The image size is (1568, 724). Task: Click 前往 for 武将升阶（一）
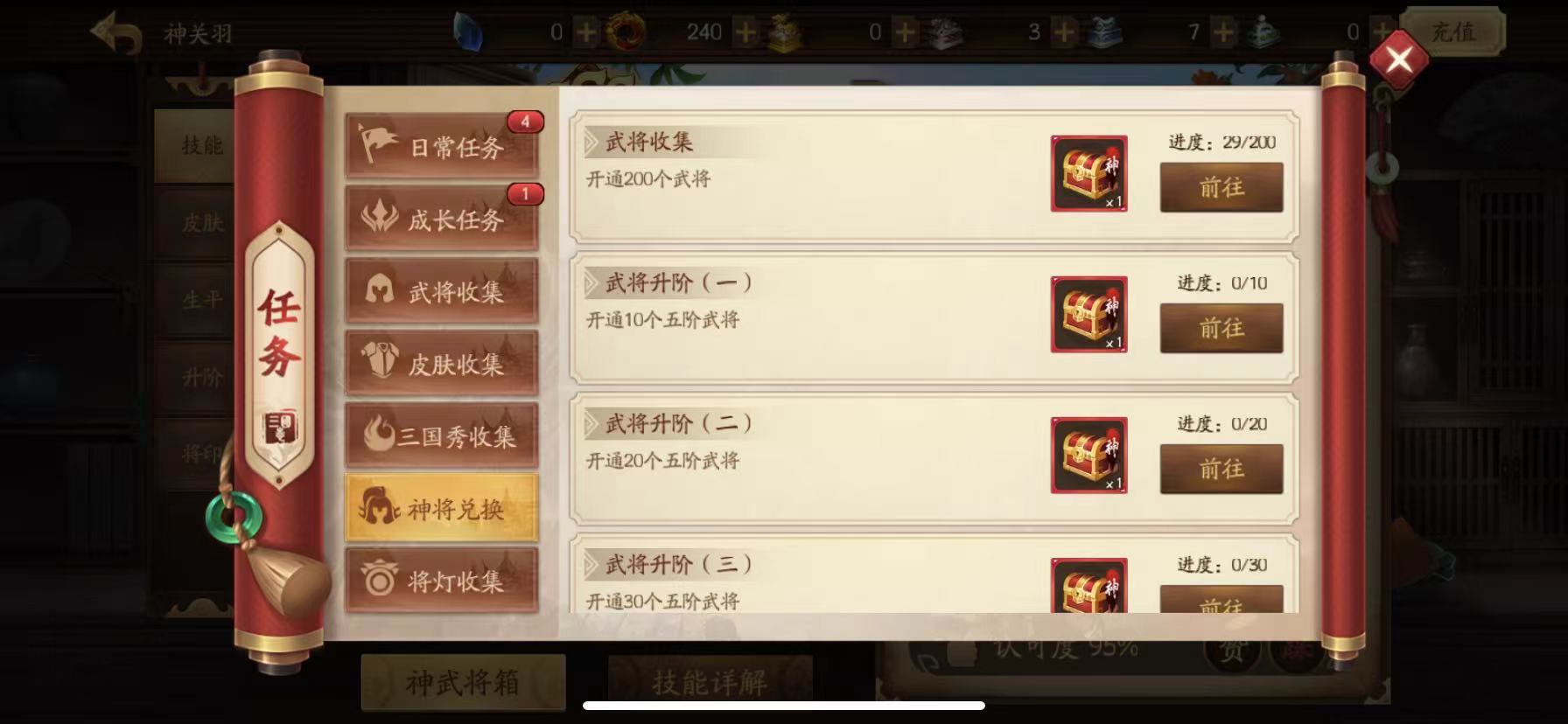point(1221,328)
